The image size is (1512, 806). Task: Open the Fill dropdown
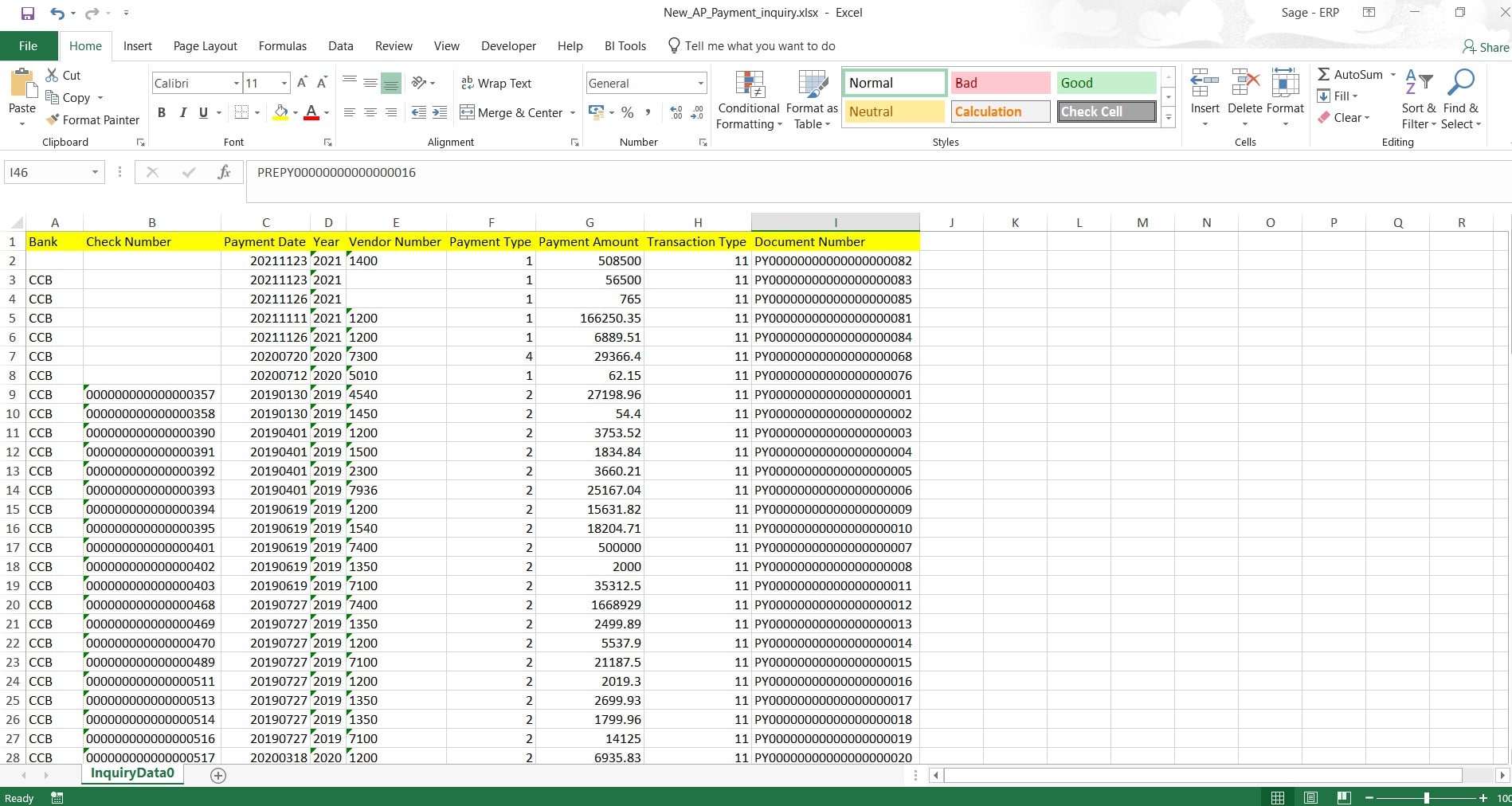pos(1338,96)
